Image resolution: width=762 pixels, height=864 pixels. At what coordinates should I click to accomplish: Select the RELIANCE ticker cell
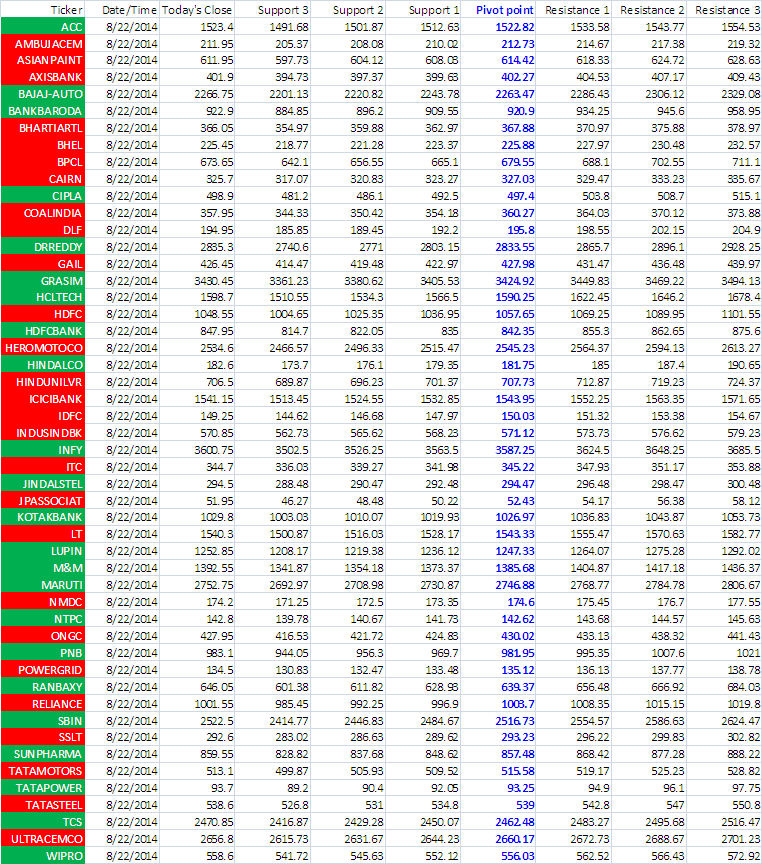coord(43,704)
